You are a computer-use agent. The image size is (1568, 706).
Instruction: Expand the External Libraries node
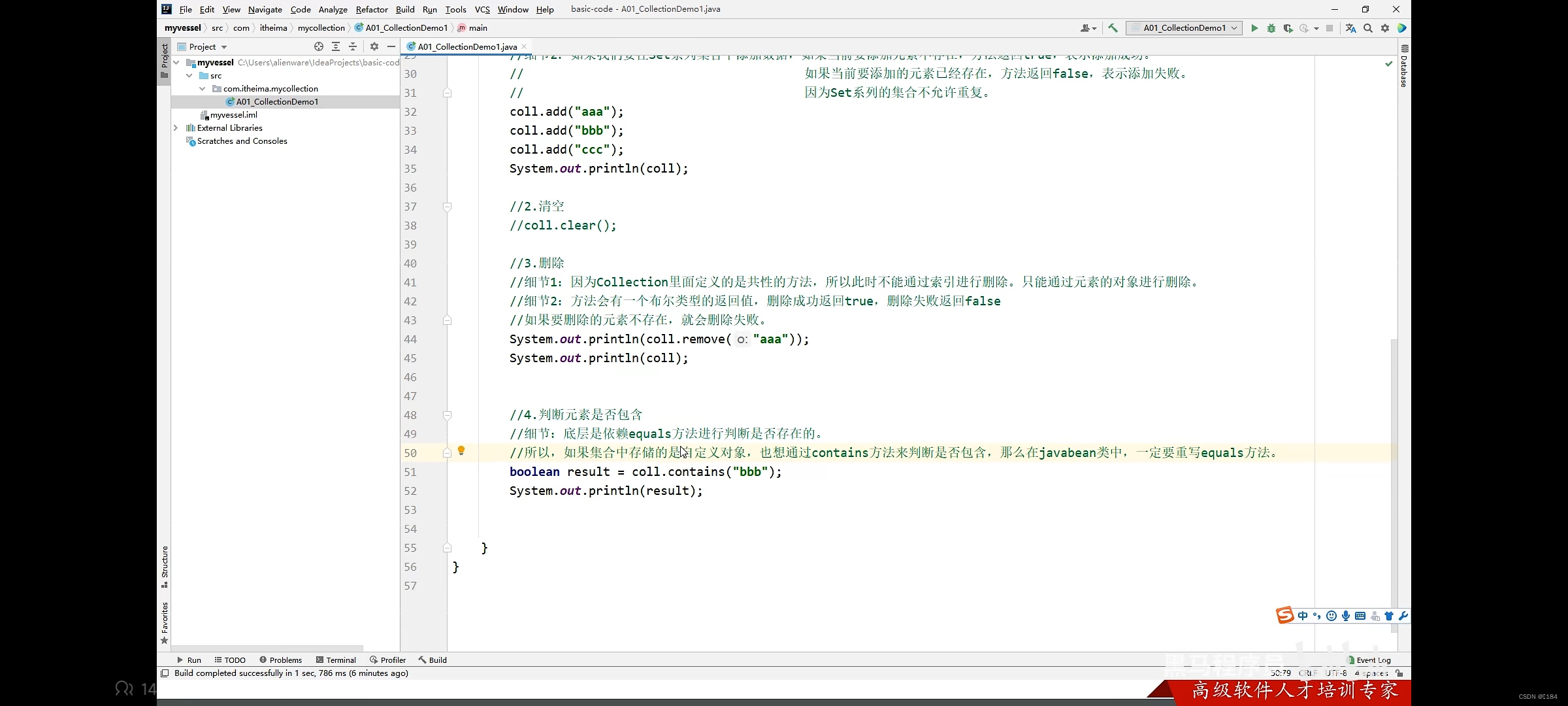pos(176,127)
